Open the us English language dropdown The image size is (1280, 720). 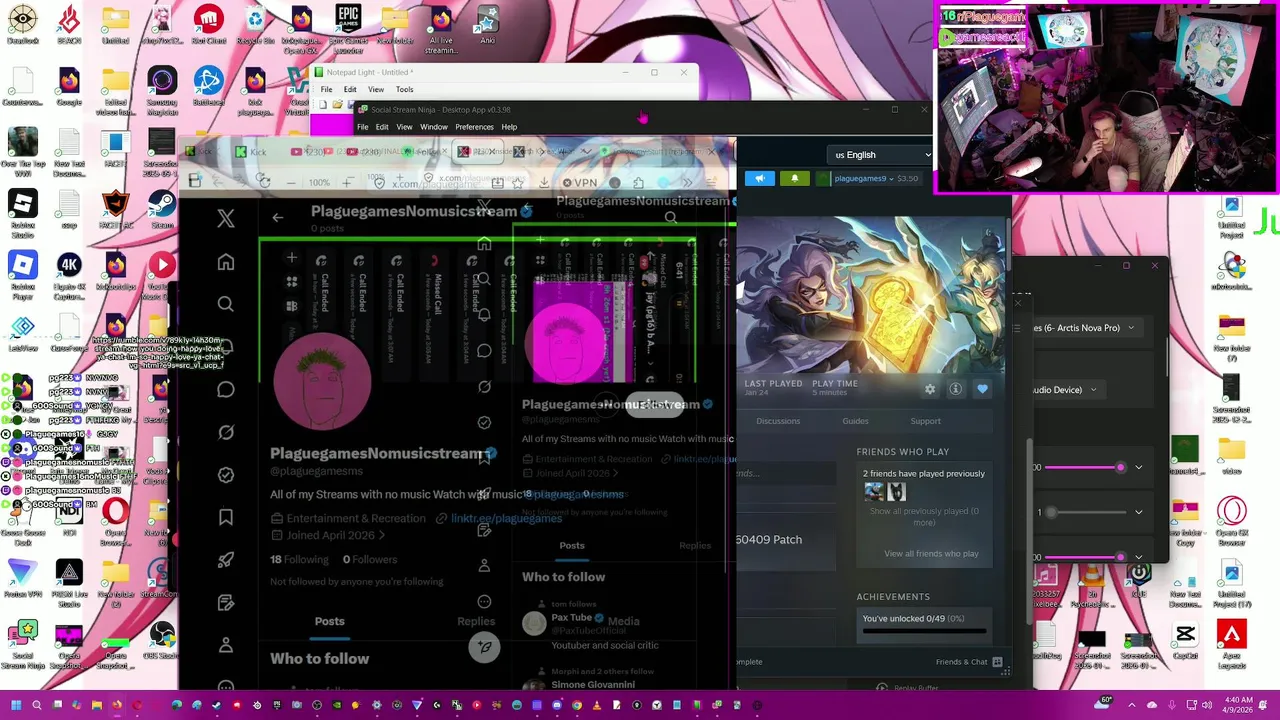[x=883, y=155]
